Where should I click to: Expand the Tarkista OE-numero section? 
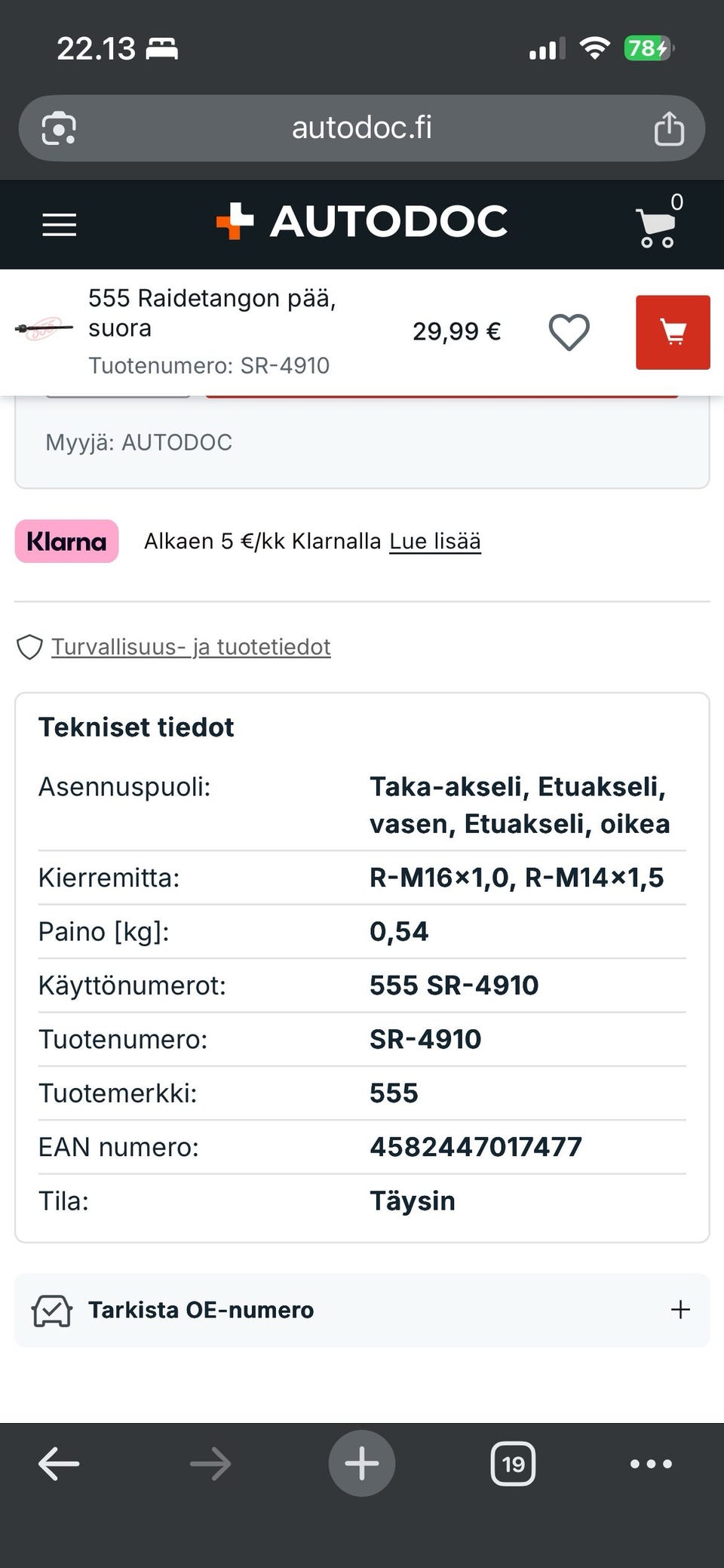pos(362,1310)
